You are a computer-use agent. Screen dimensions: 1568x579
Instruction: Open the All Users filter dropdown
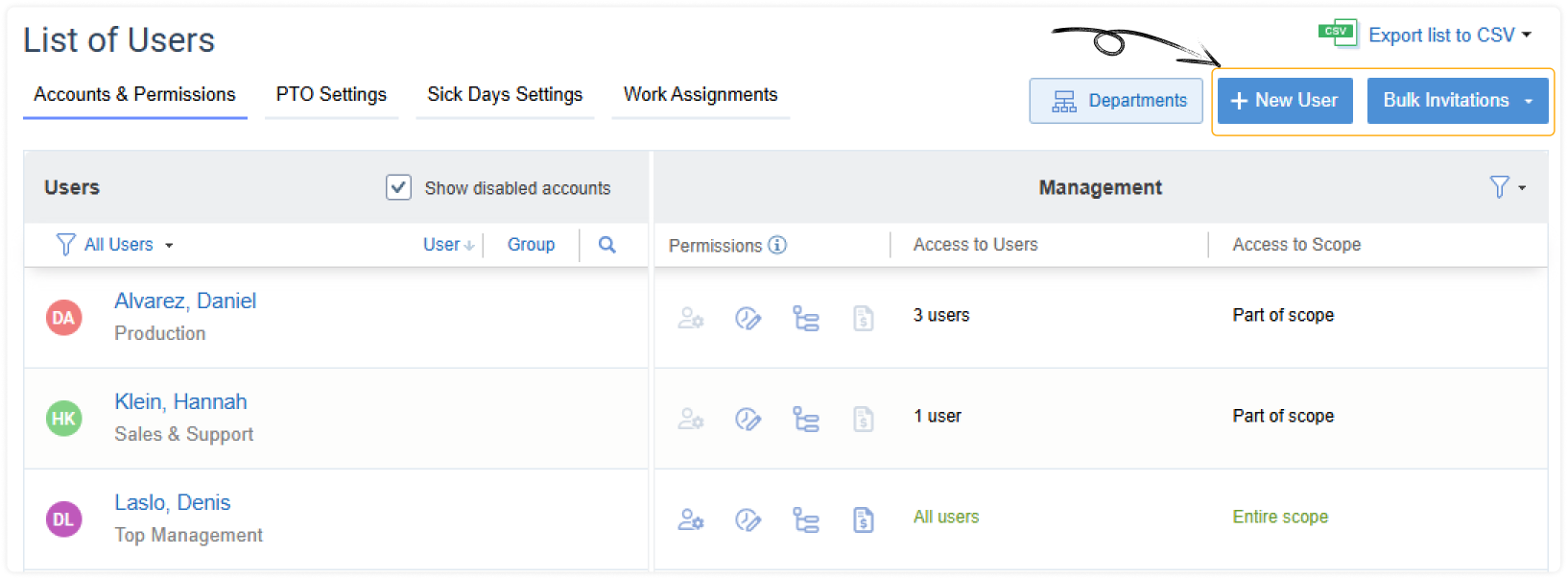(115, 245)
